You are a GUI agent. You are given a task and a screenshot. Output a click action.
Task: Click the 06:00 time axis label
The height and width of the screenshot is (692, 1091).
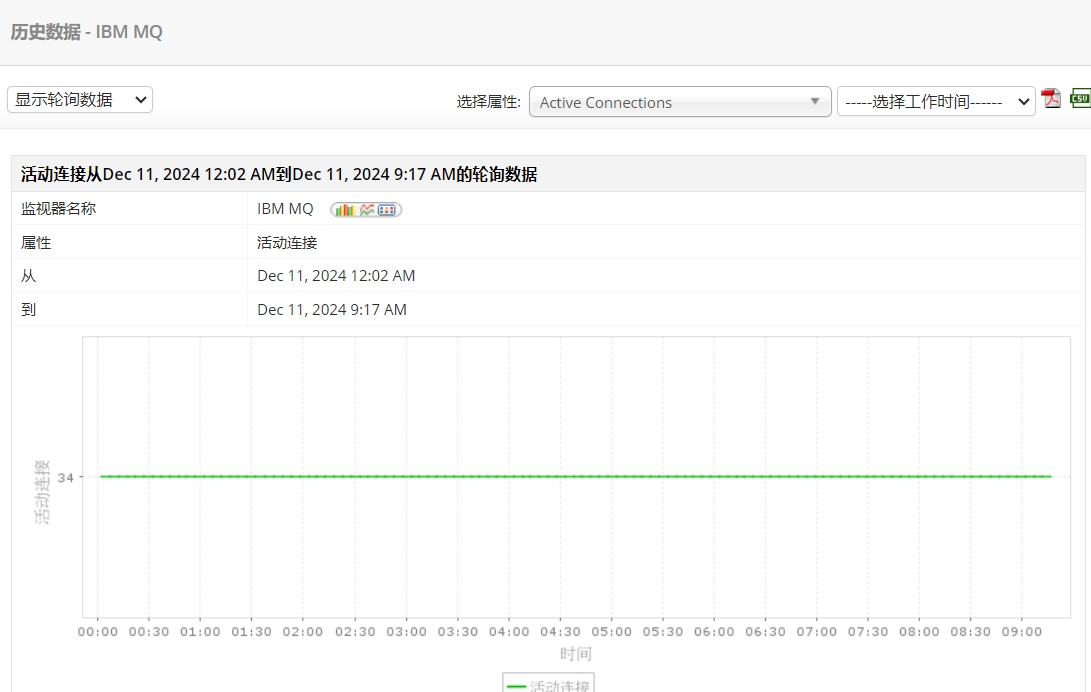(714, 631)
